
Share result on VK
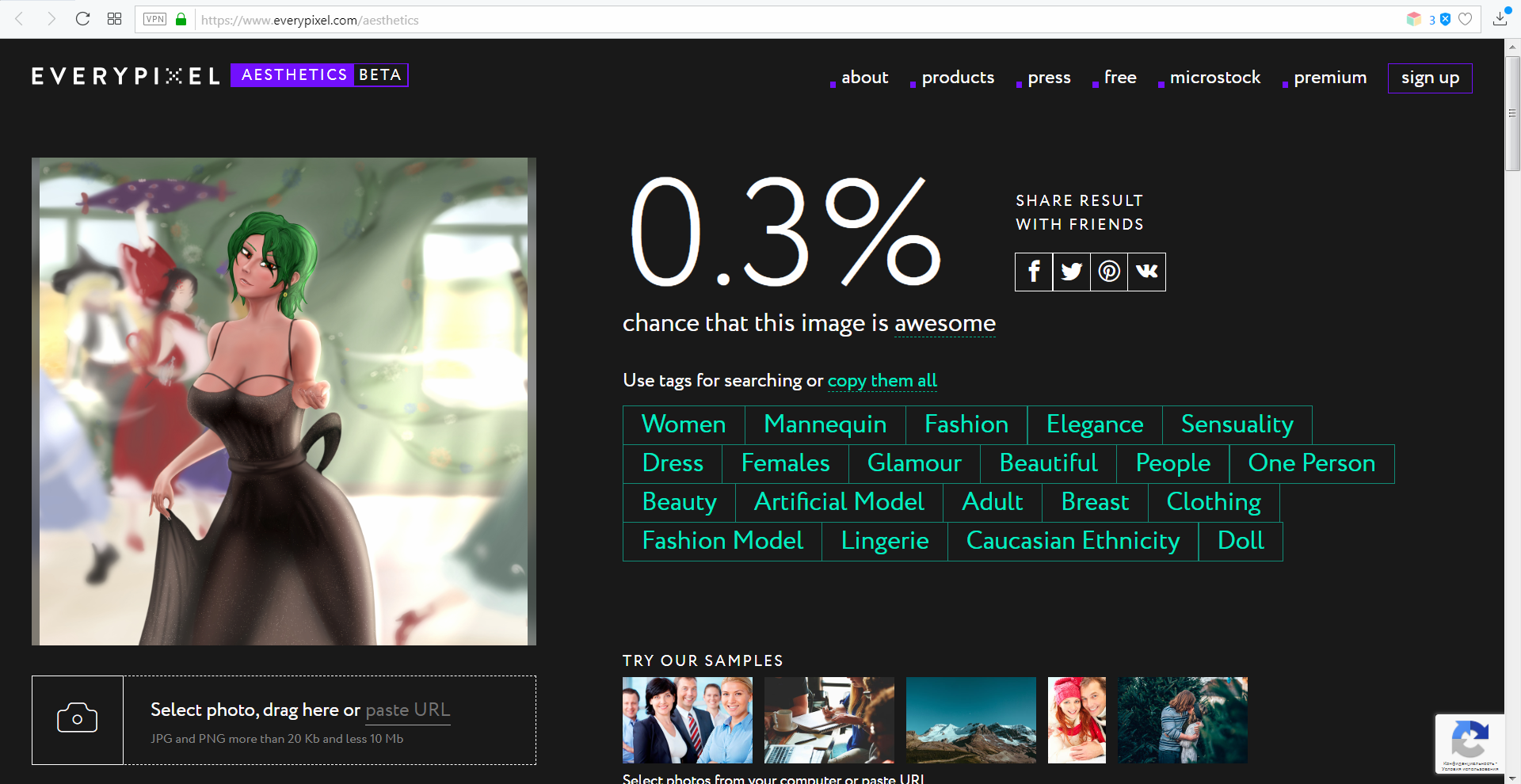[1147, 272]
